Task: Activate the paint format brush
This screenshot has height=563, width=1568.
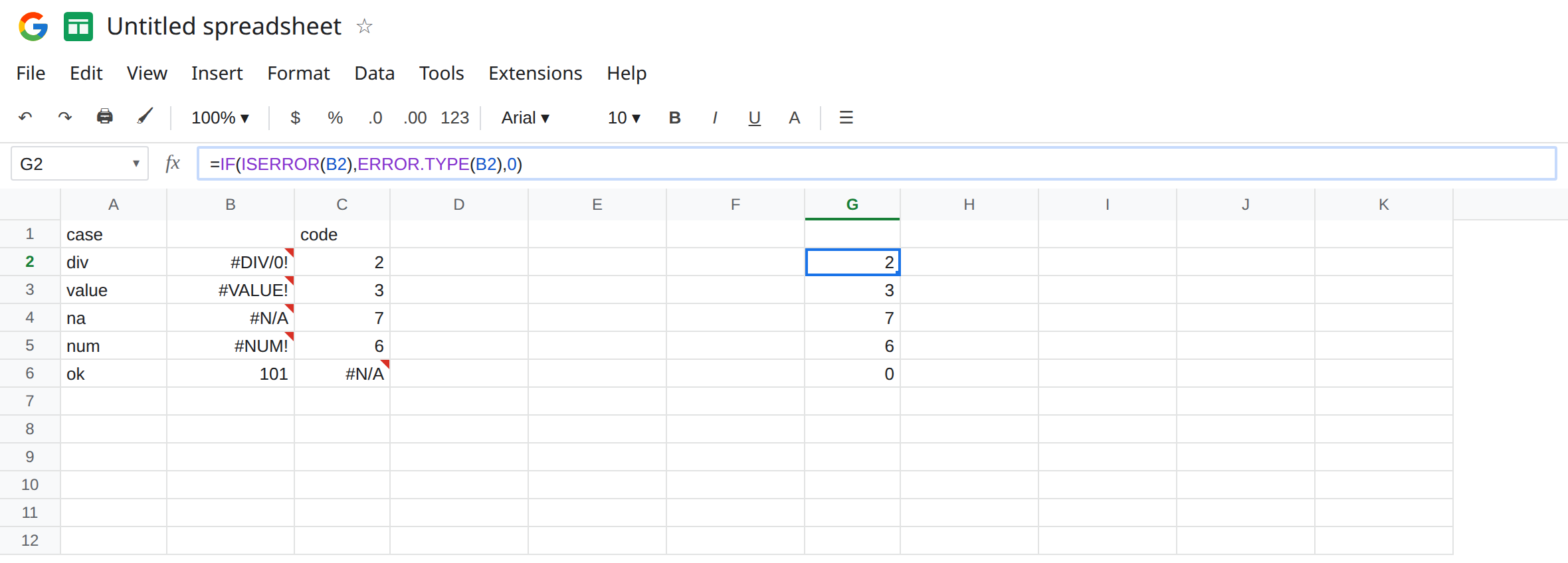Action: [145, 117]
